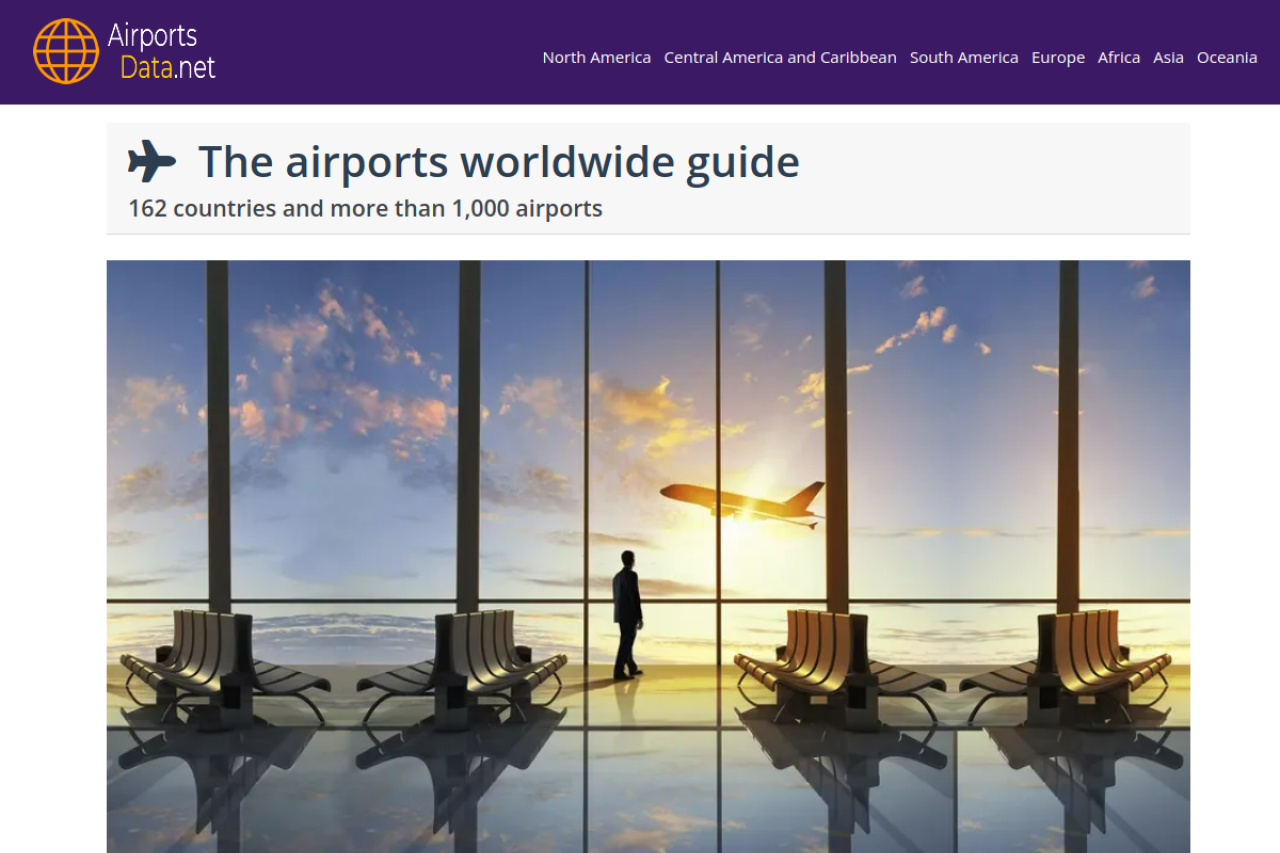This screenshot has width=1280, height=853.
Task: Click an empty area of purple header bar
Action: coord(380,52)
